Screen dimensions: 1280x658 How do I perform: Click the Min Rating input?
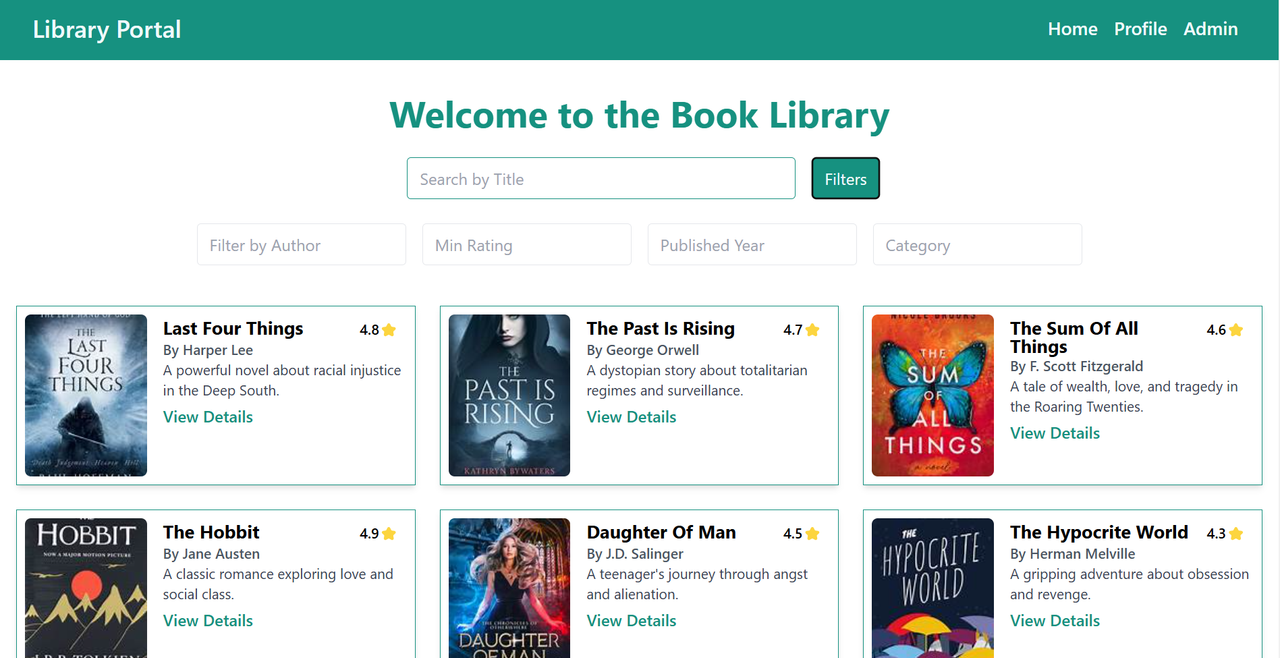[527, 245]
